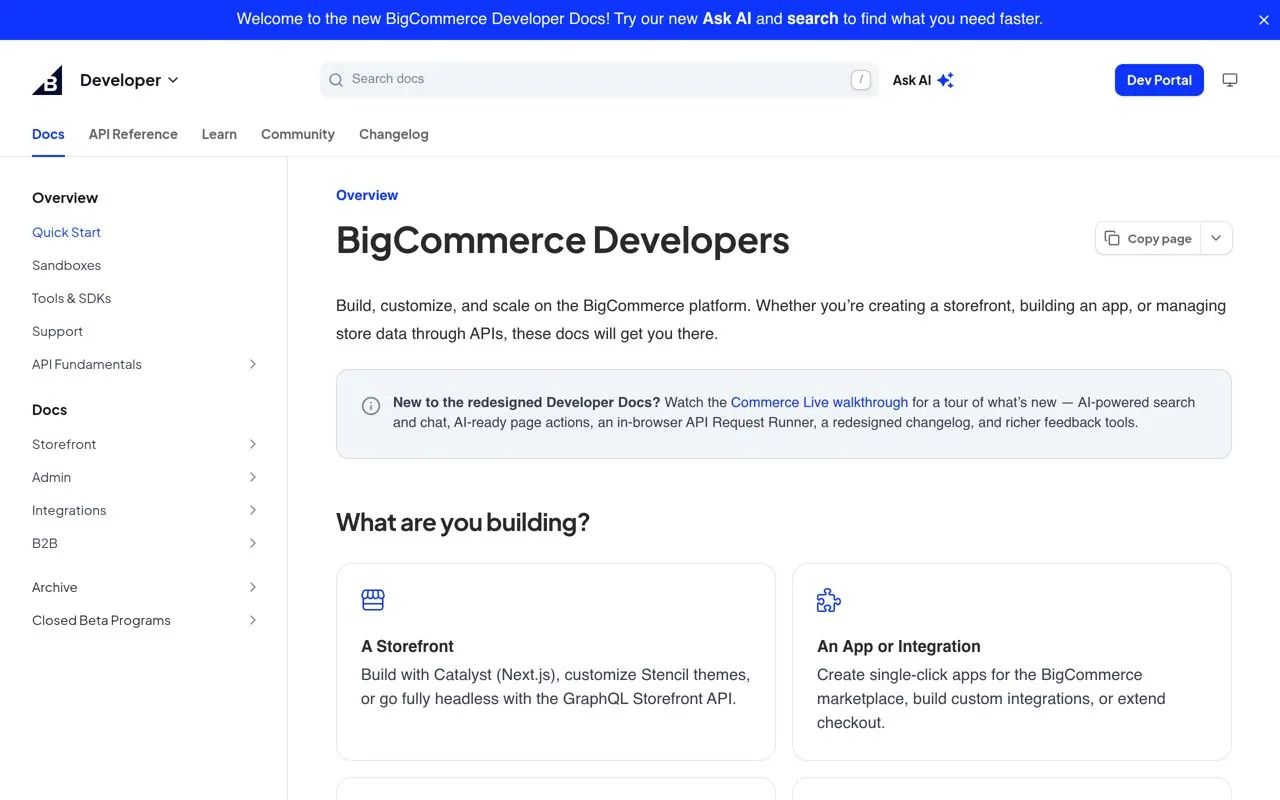Click the Overview breadcrumb link
The image size is (1280, 800).
click(x=367, y=195)
